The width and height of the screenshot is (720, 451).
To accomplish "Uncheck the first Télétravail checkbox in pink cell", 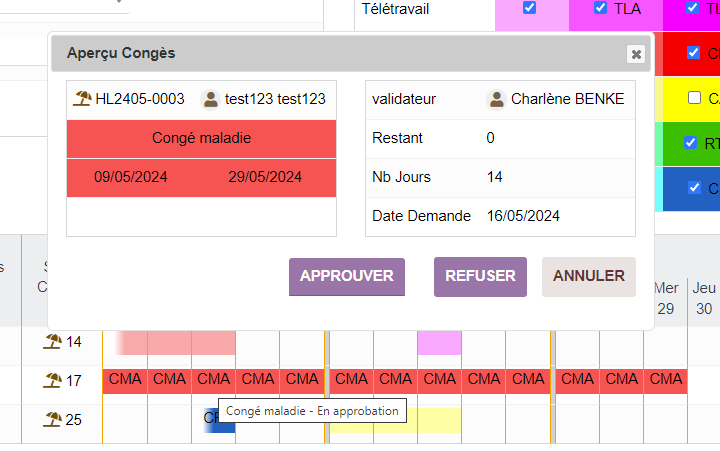I will [530, 8].
